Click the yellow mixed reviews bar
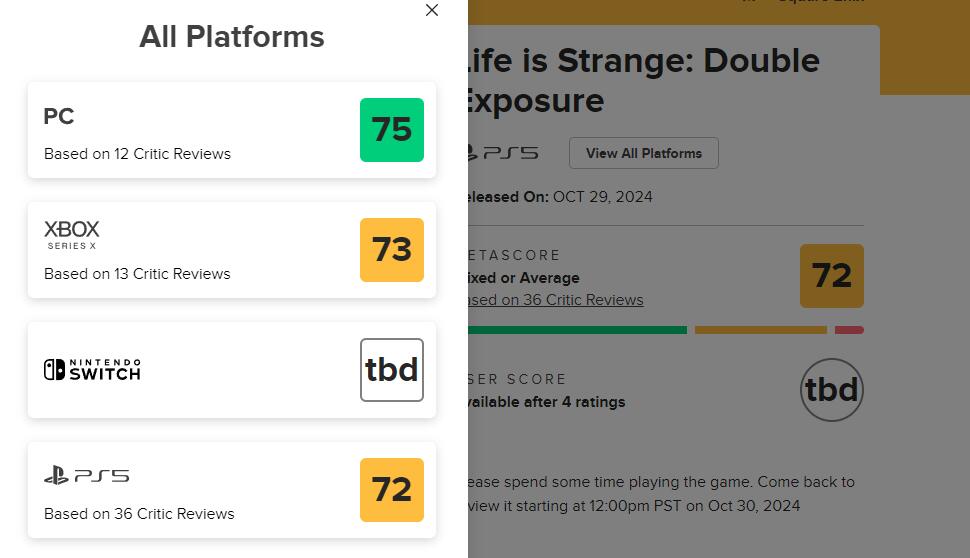The height and width of the screenshot is (558, 970). click(760, 330)
